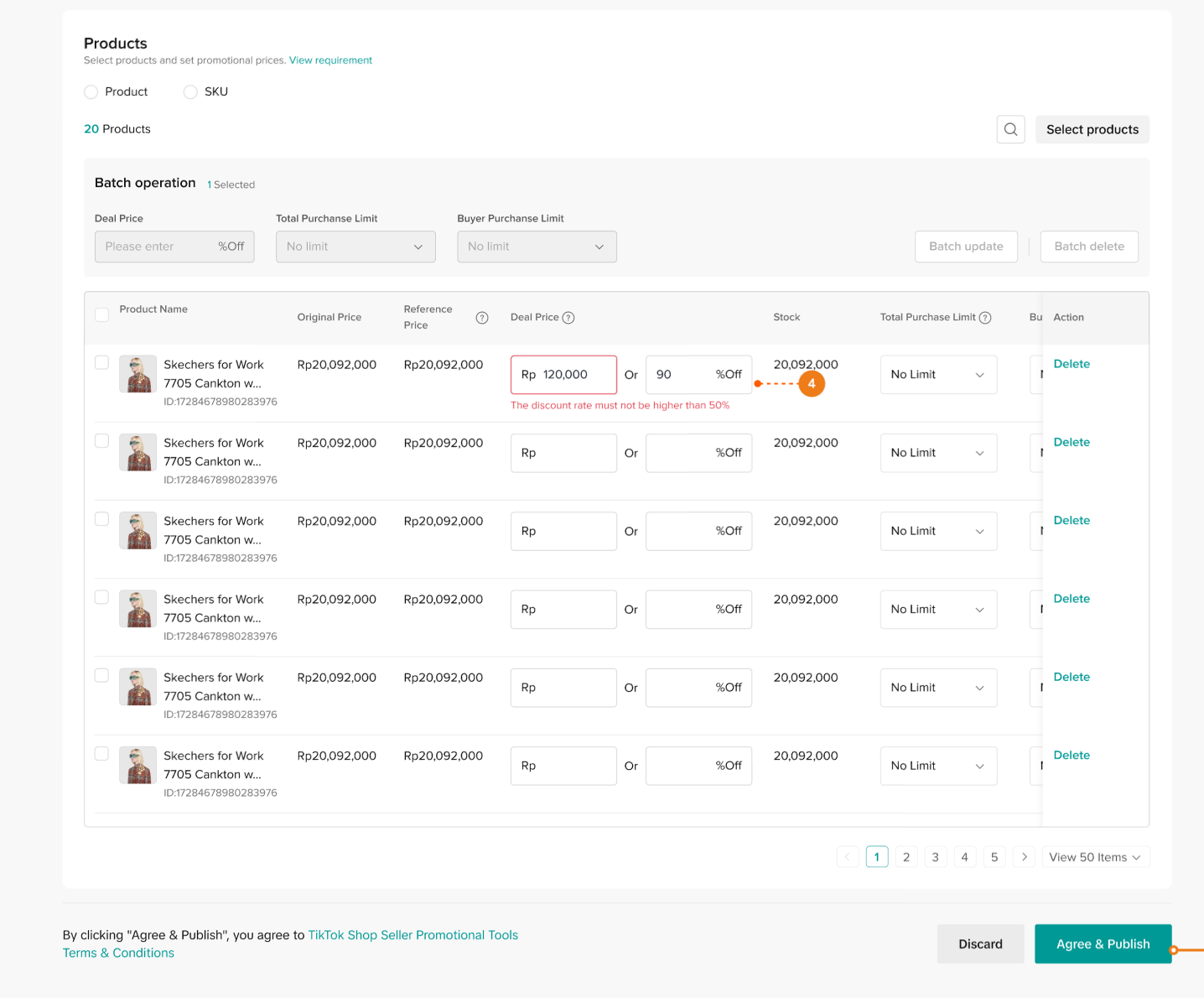This screenshot has width=1204, height=998.
Task: Jump to page 5 in pagination
Action: pos(994,857)
